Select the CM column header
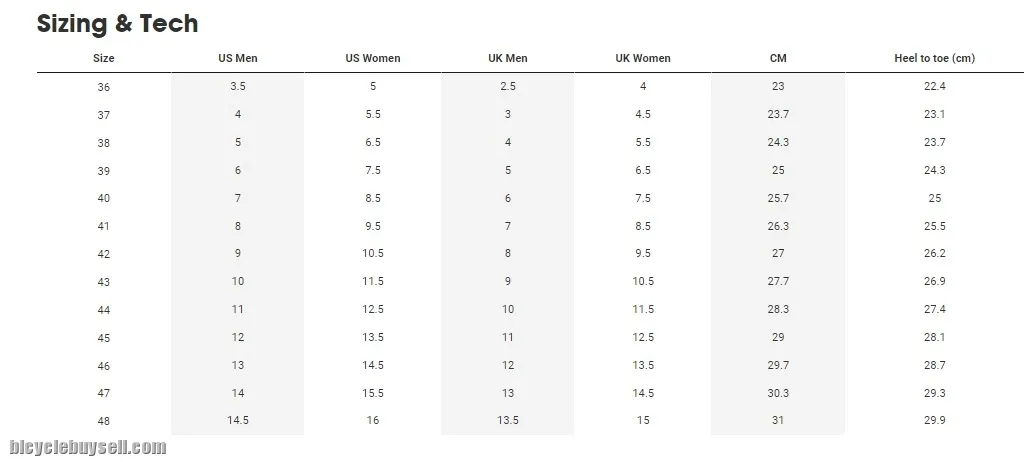This screenshot has width=1034, height=462. pos(778,58)
